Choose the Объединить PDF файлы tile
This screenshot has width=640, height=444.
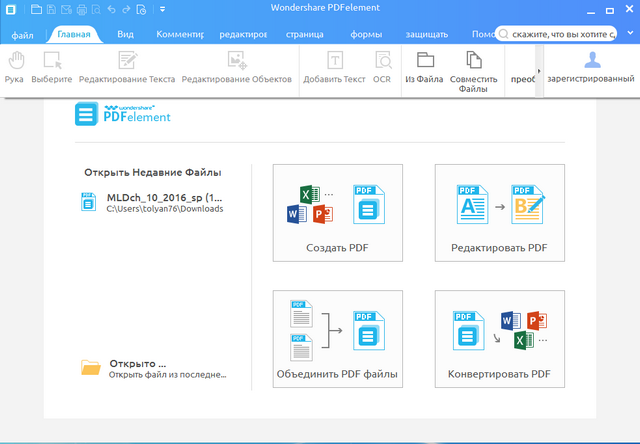337,339
